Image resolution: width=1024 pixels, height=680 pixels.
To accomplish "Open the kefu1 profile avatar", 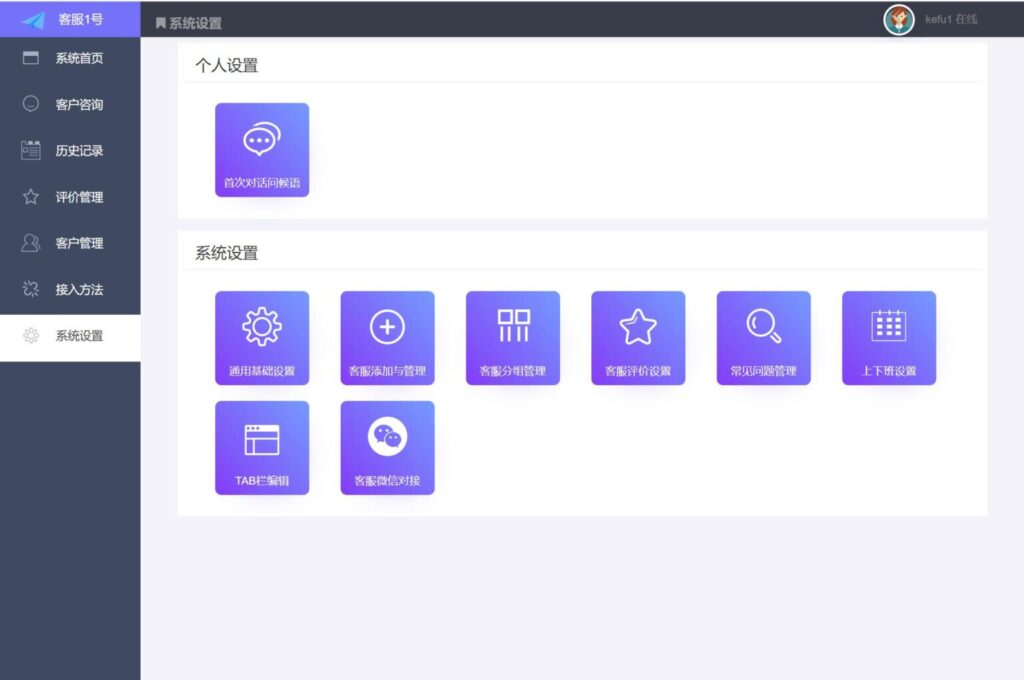I will (x=898, y=19).
